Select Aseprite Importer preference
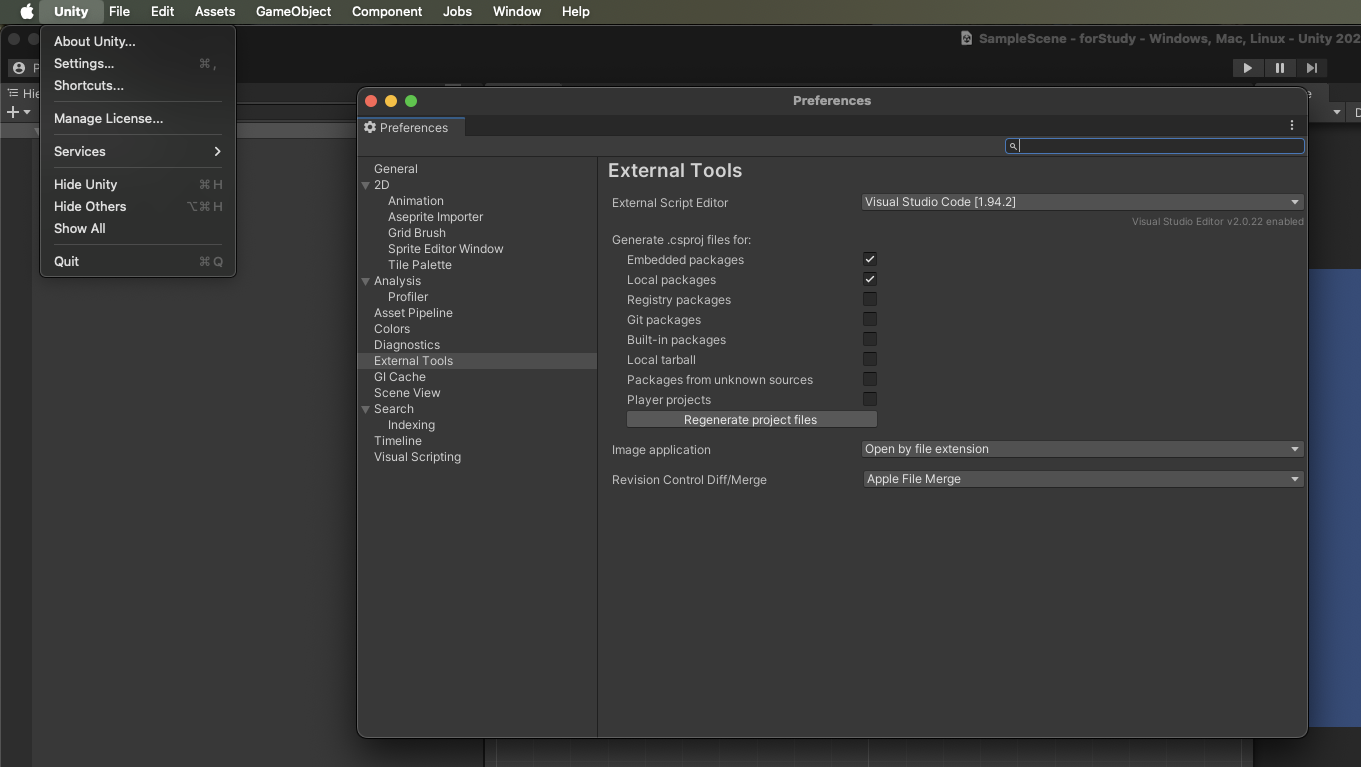Screen dimensions: 1361x767 pyautogui.click(x=436, y=217)
